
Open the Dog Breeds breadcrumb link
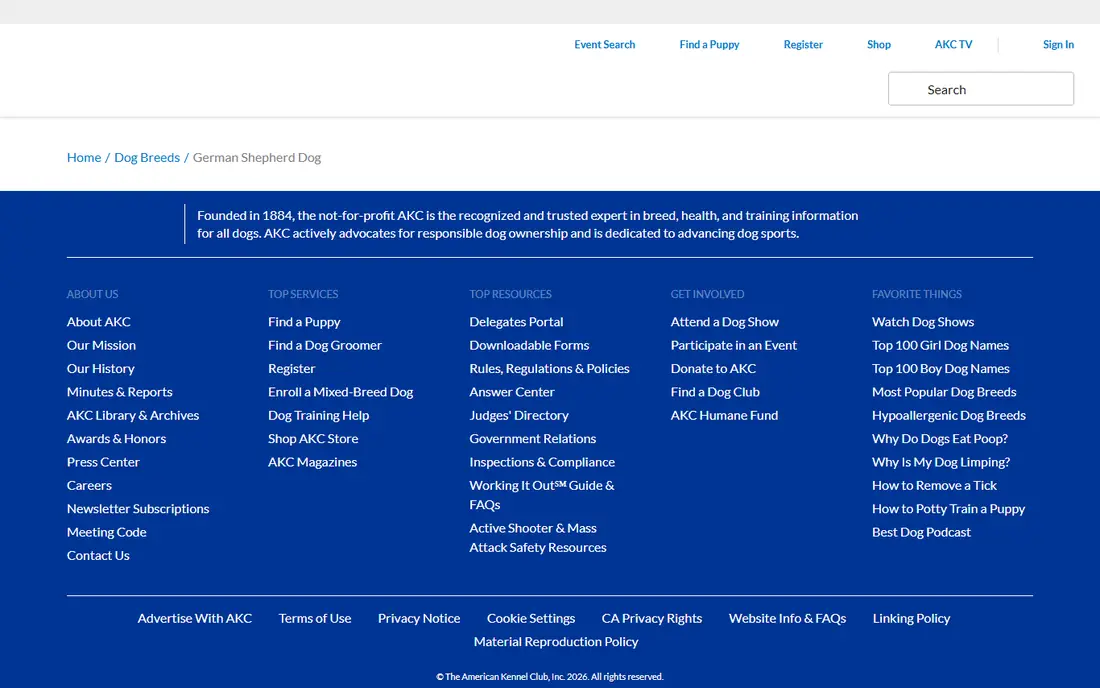[147, 157]
